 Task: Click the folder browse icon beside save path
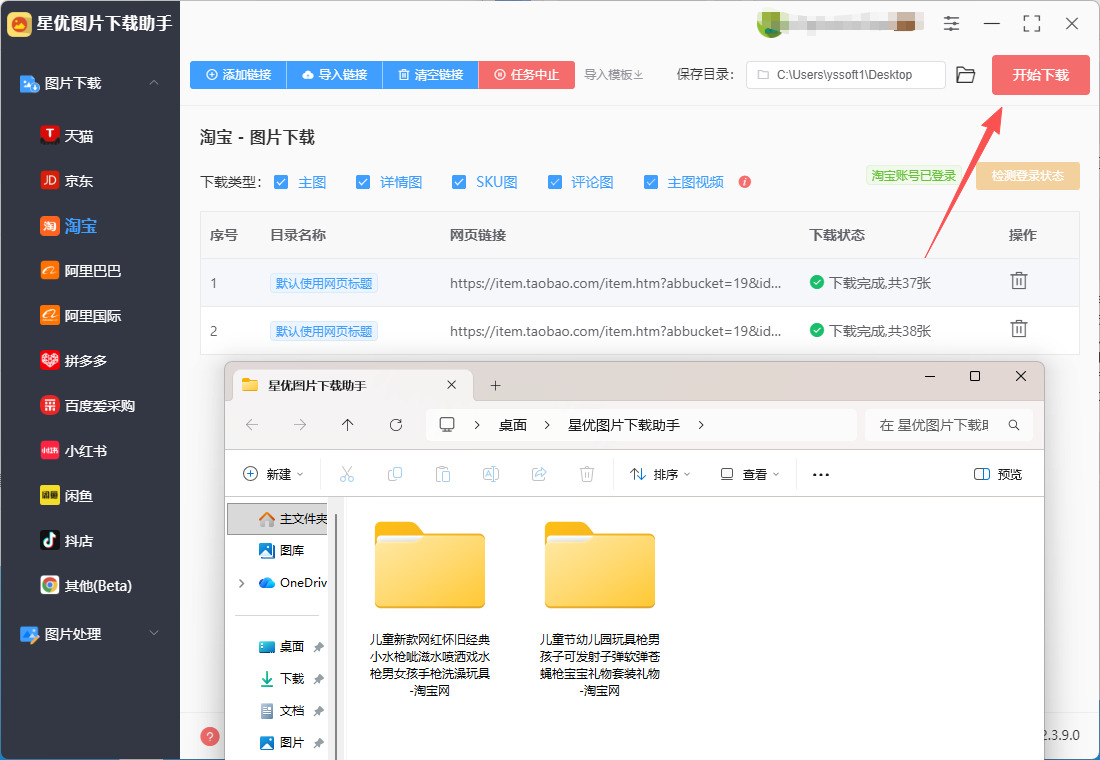pyautogui.click(x=965, y=74)
